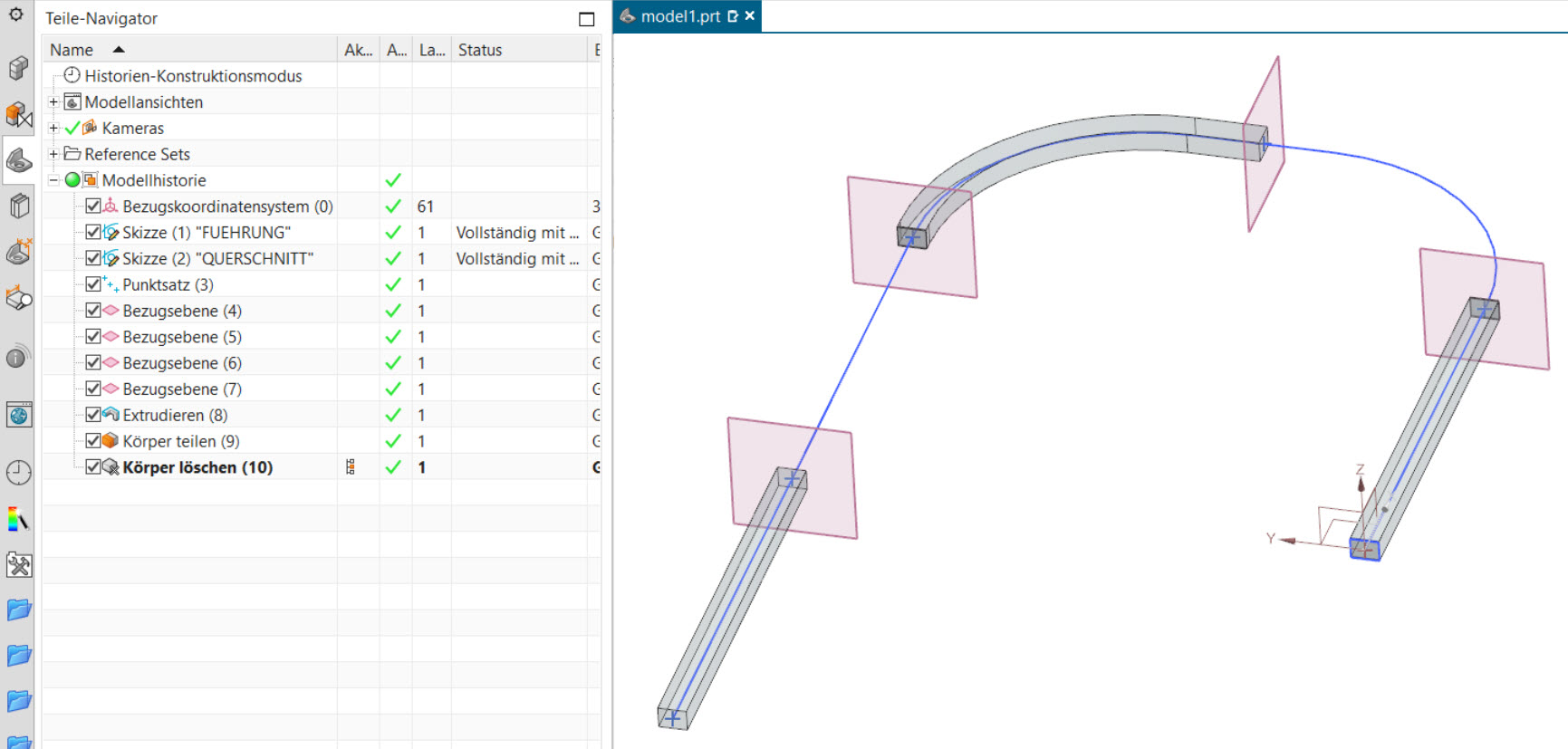Click the La... column header
The width and height of the screenshot is (1568, 749).
pos(432,50)
